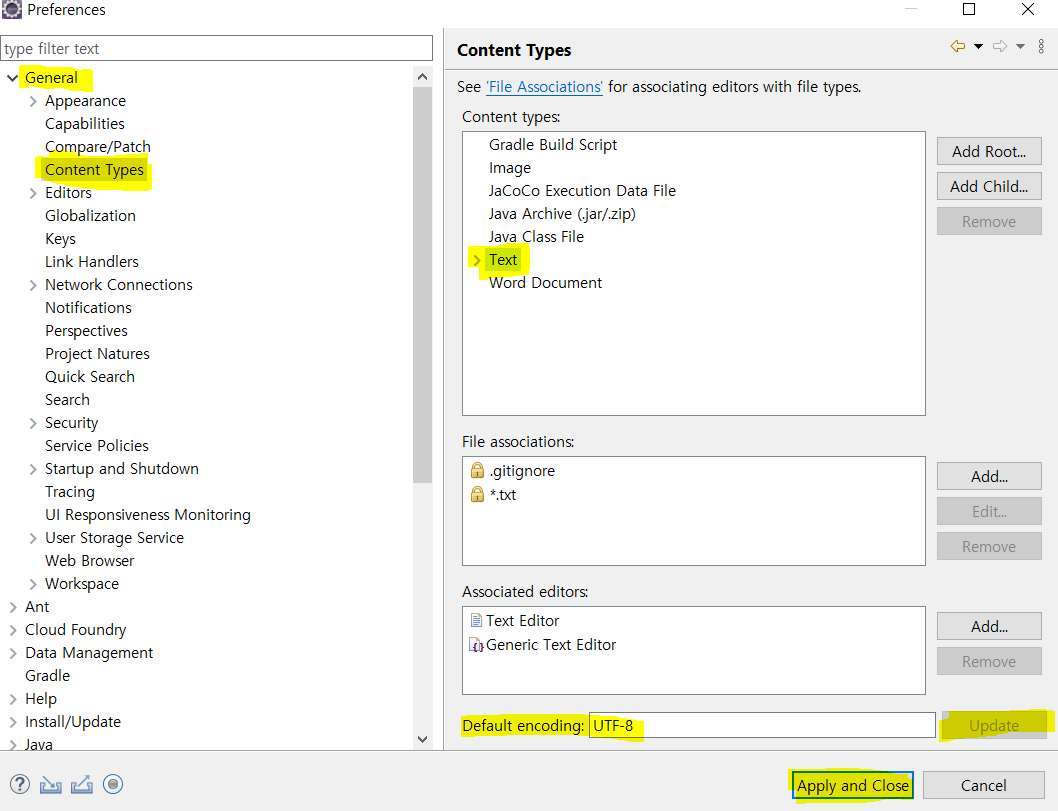Viewport: 1058px width, 811px height.
Task: Expand the Editors node
Action: [32, 193]
